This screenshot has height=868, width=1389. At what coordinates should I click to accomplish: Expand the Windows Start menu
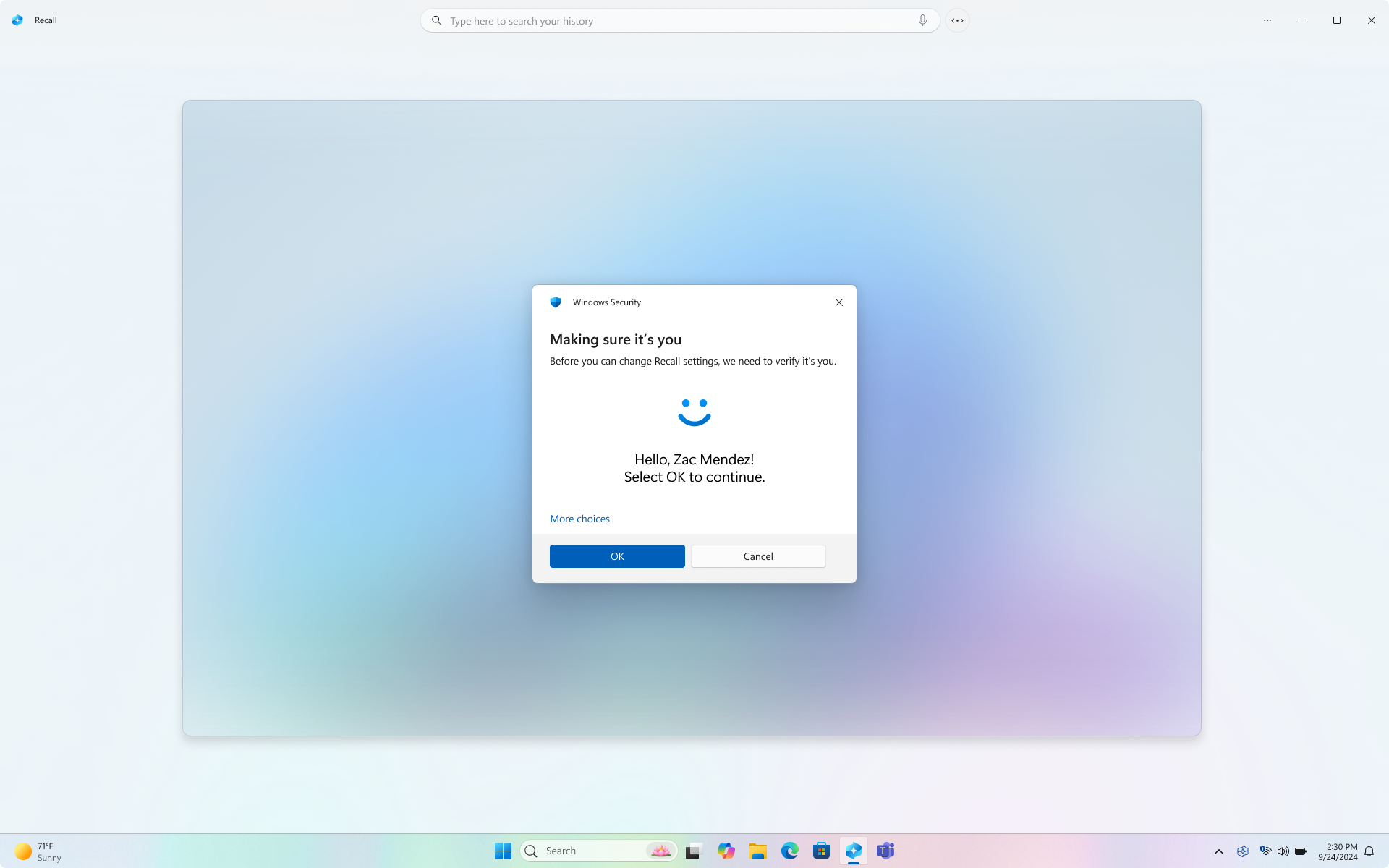point(503,851)
